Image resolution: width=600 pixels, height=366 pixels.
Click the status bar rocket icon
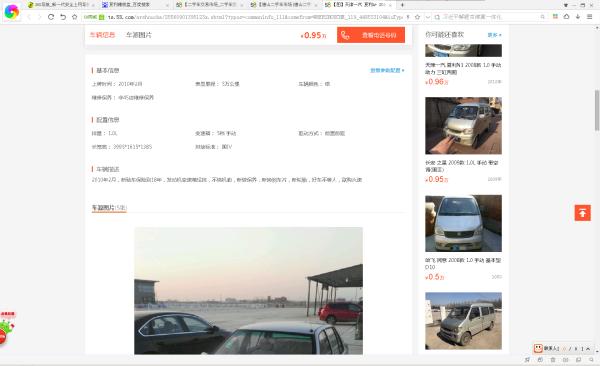click(x=527, y=360)
